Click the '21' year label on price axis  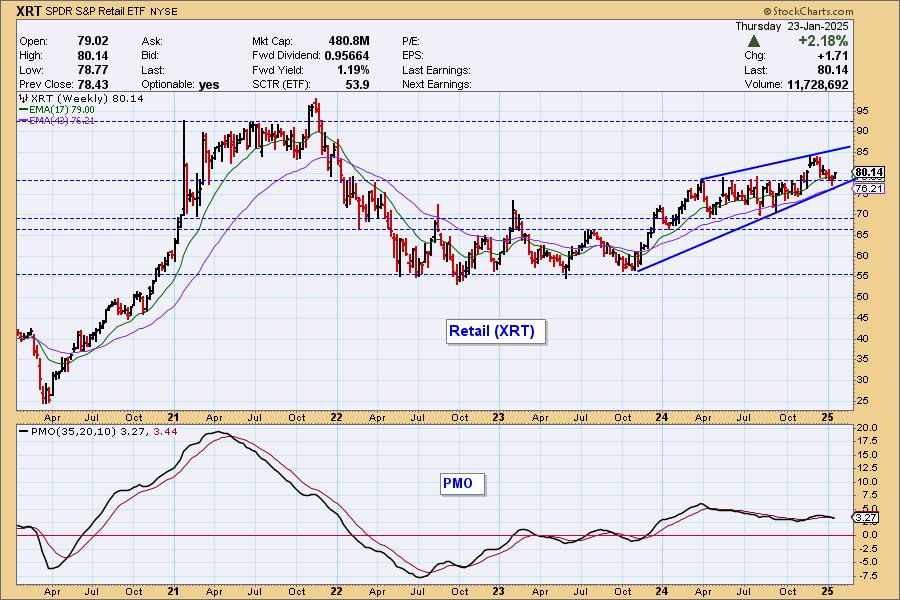pyautogui.click(x=174, y=417)
